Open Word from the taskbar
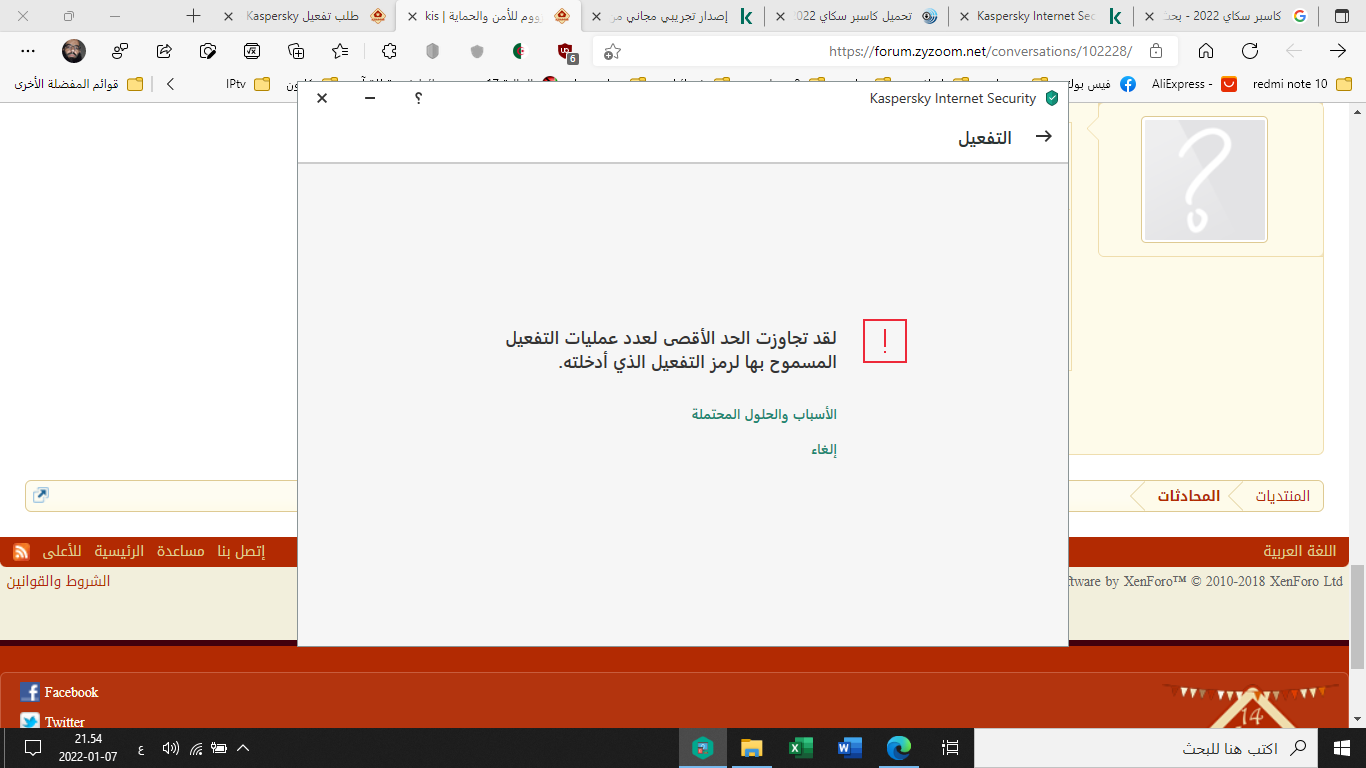The image size is (1366, 768). coord(850,748)
